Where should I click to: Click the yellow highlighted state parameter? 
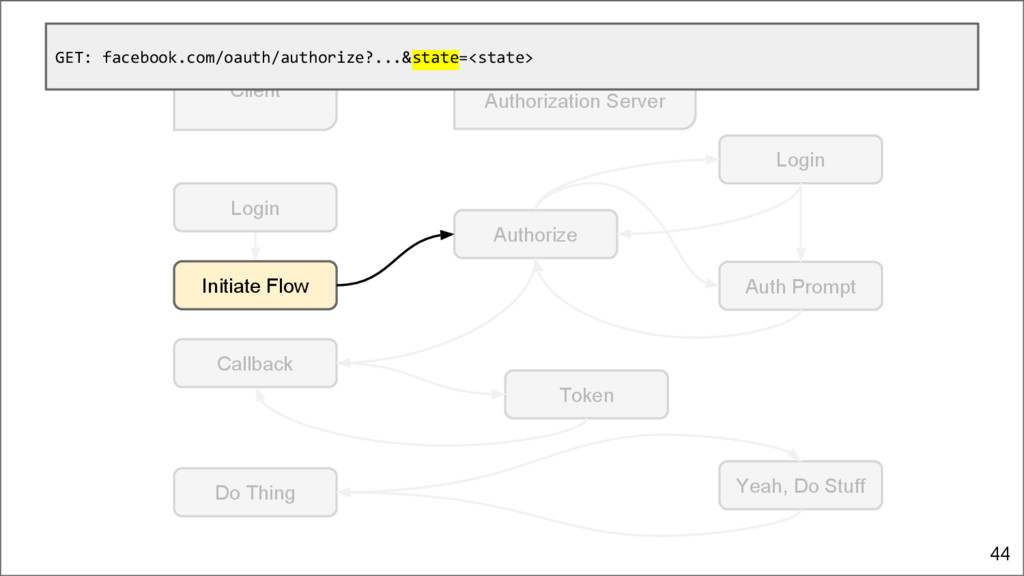435,58
